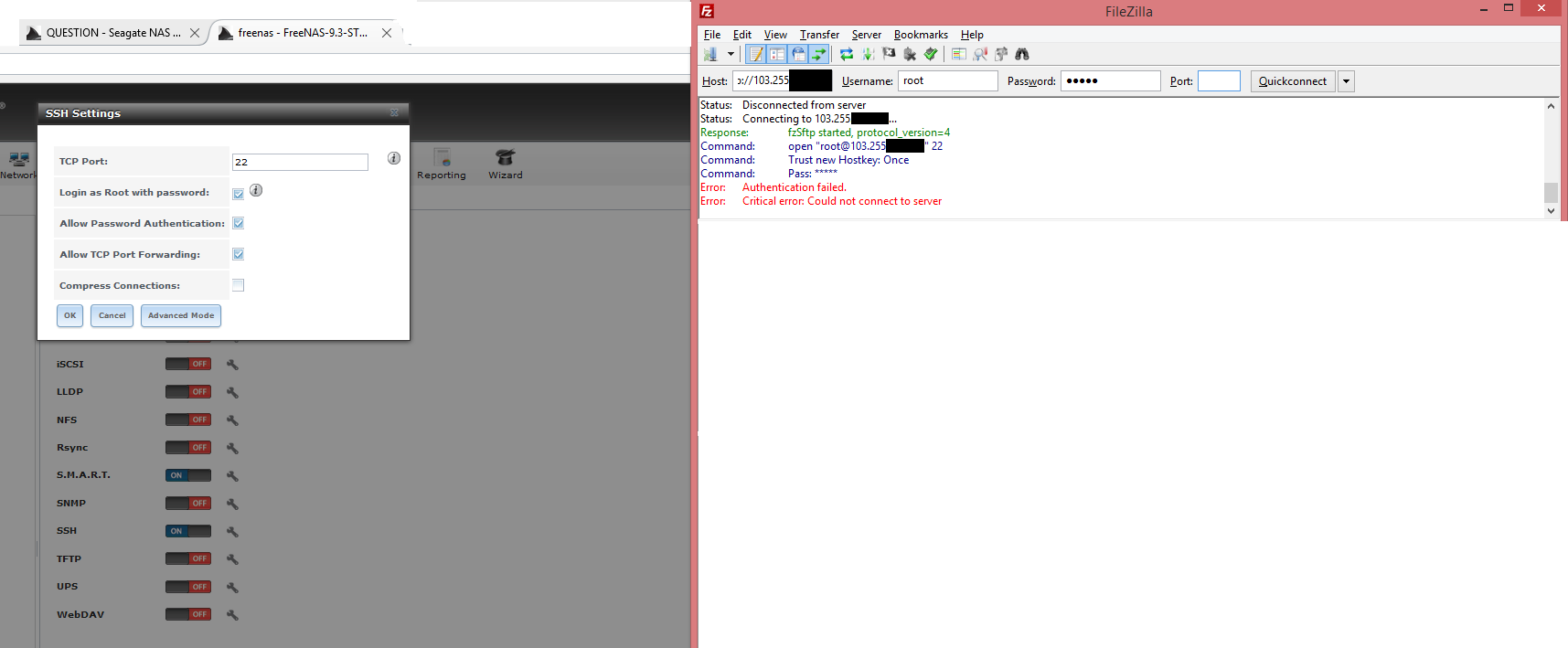Toggle transfer queue display icon
This screenshot has height=648, width=1568.
click(x=819, y=54)
